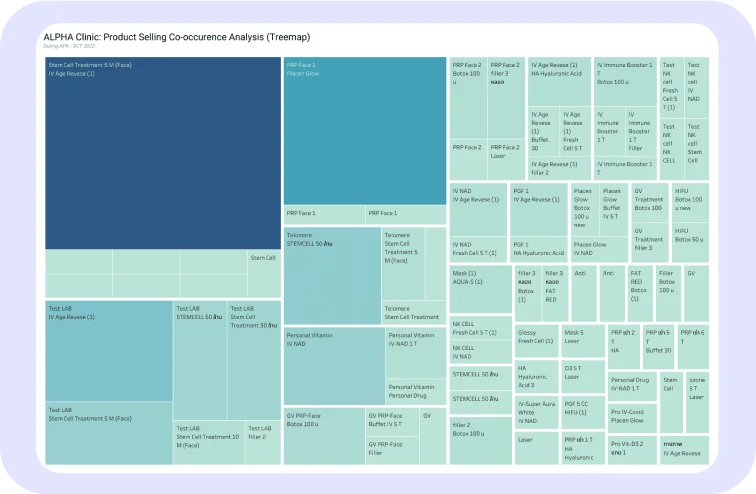Click the FAT RED Botox (1) cell
This screenshot has height=494, width=756.
[x=640, y=294]
